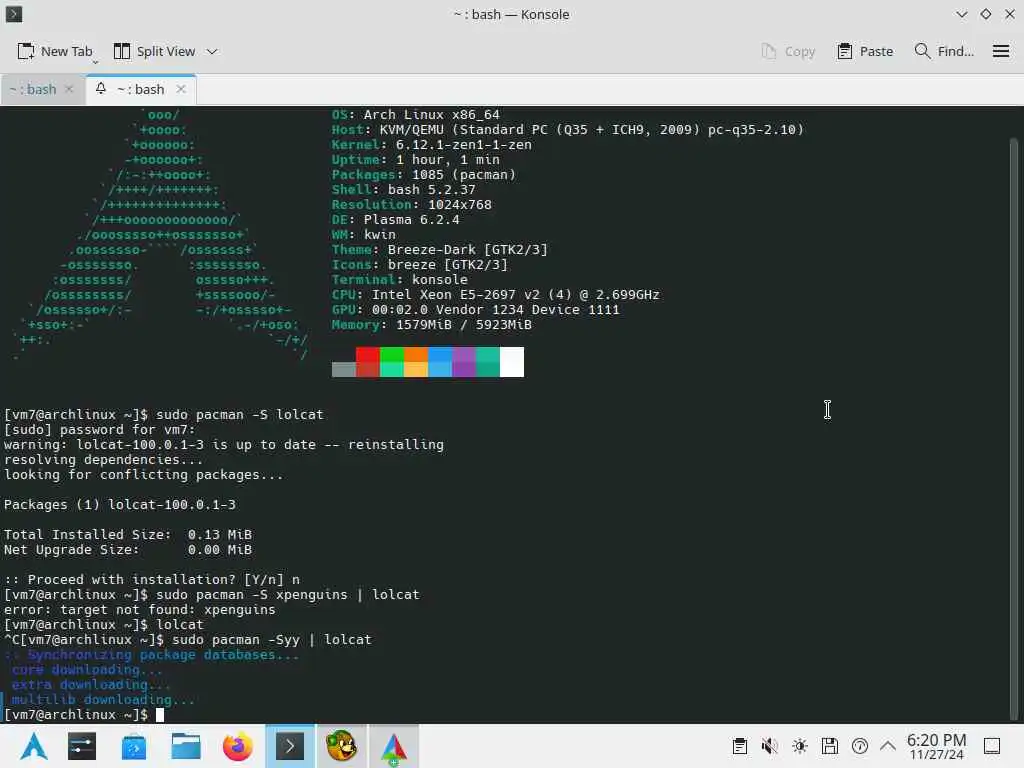Click 'sudo pacman -Syy | lolcat' command text
The width and height of the screenshot is (1024, 768).
pos(272,639)
